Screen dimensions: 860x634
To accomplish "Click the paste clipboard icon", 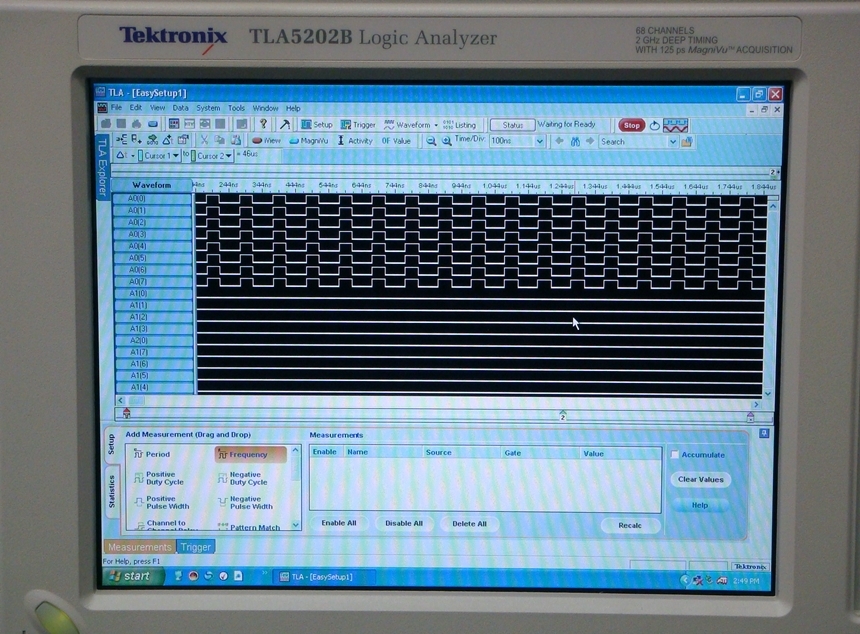I will point(236,140).
